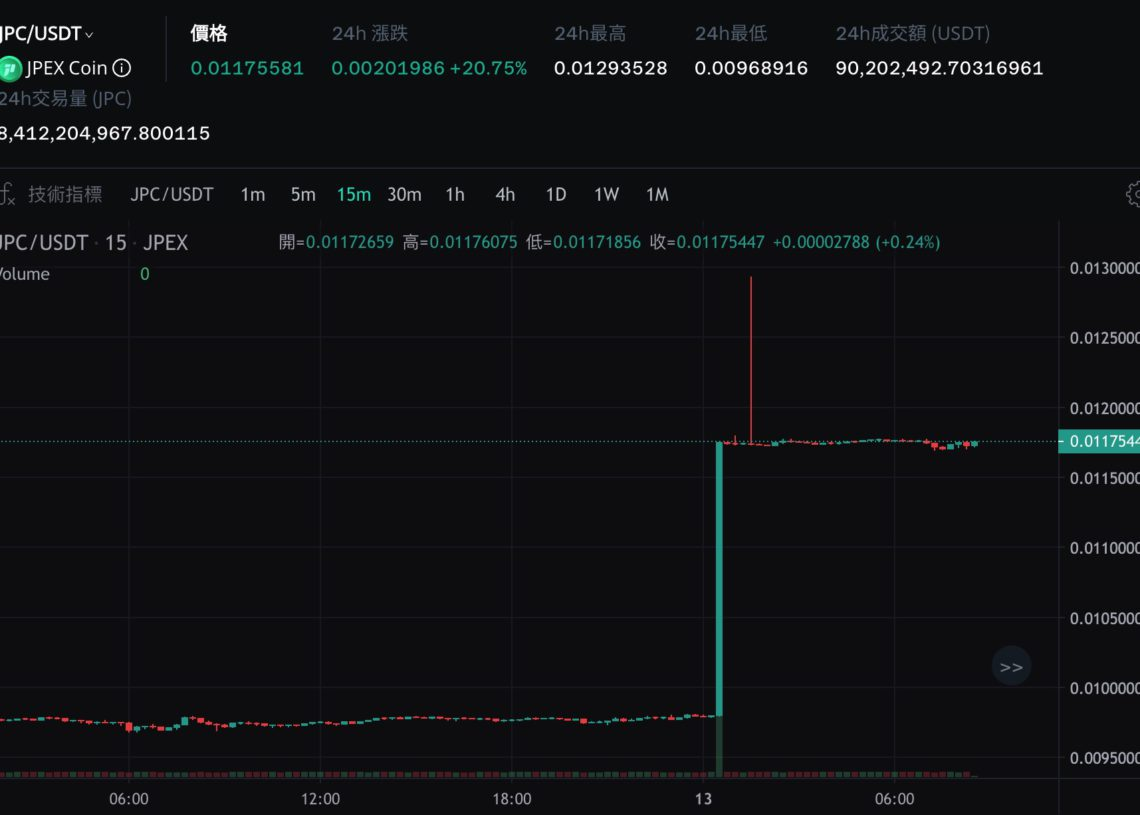
Task: Open the 技術指標 technical indicators menu
Action: click(x=65, y=194)
